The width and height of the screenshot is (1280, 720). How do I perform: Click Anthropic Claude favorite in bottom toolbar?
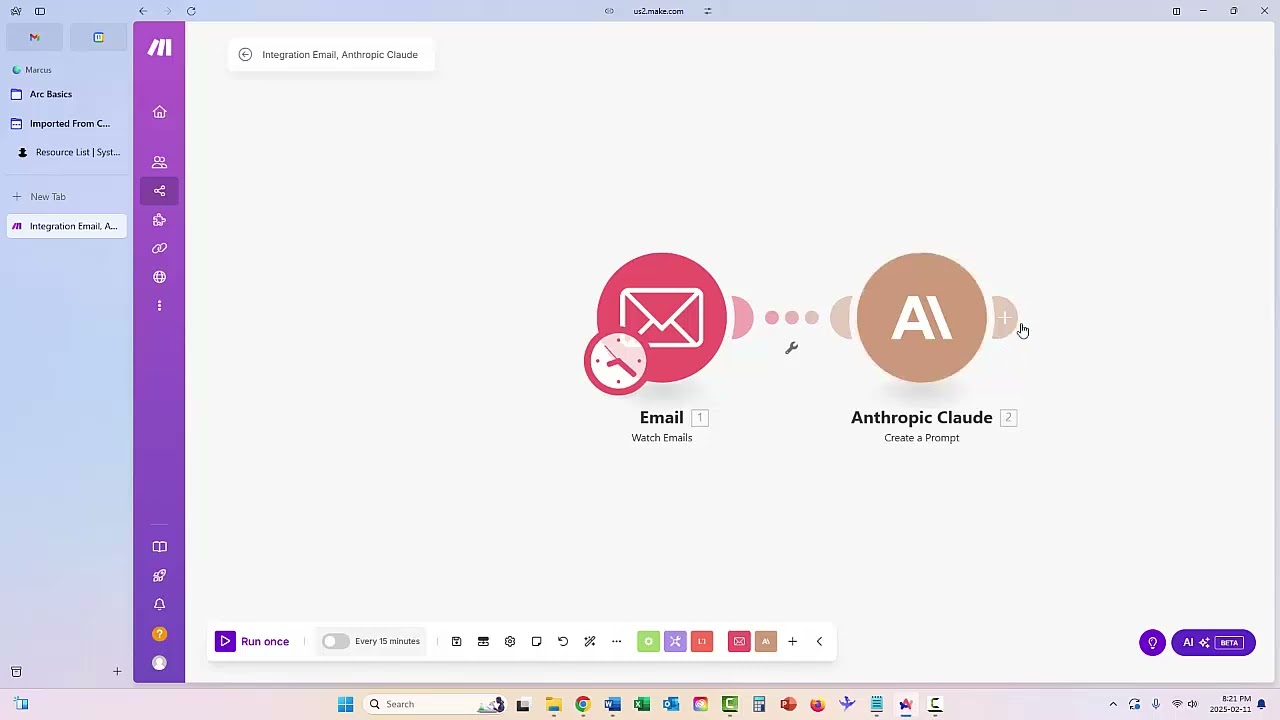coord(766,642)
